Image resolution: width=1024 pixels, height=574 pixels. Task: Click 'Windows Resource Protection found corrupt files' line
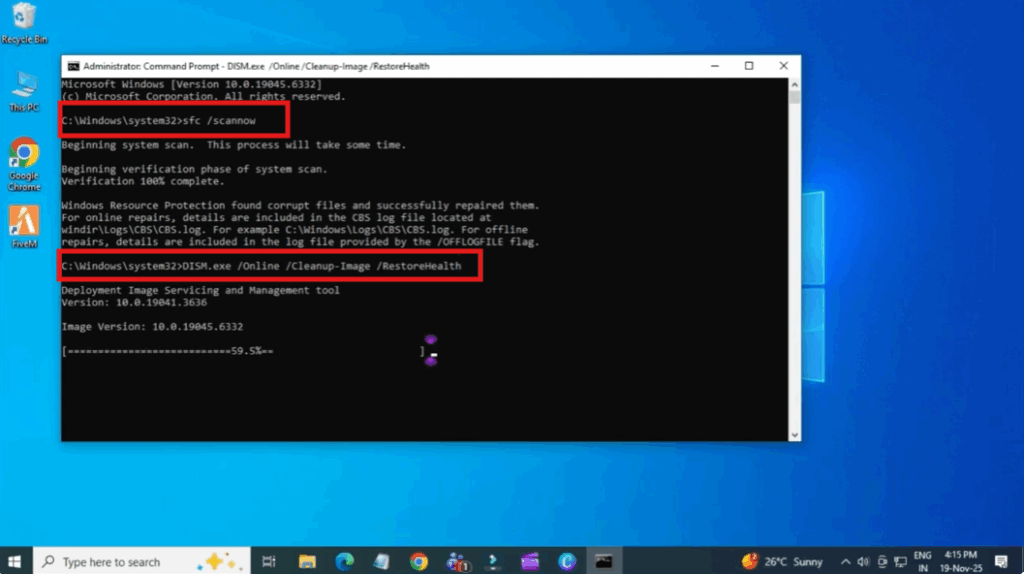[x=300, y=206]
